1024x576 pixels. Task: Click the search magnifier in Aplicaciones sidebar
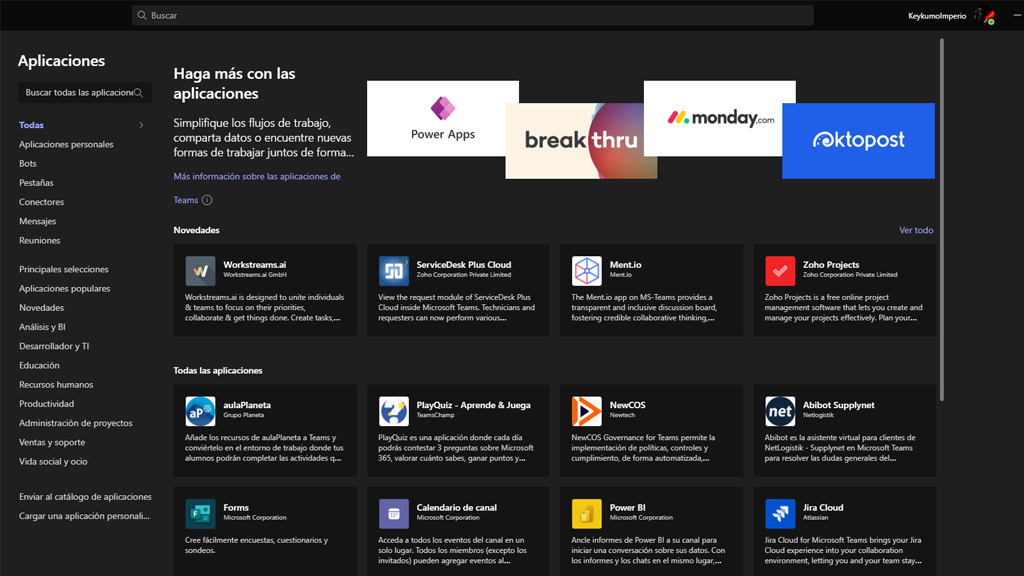tap(138, 93)
